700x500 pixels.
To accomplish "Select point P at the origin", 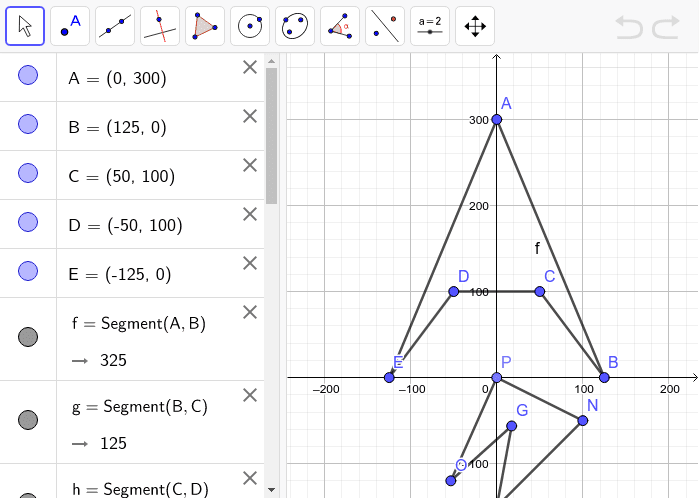I will coord(496,378).
